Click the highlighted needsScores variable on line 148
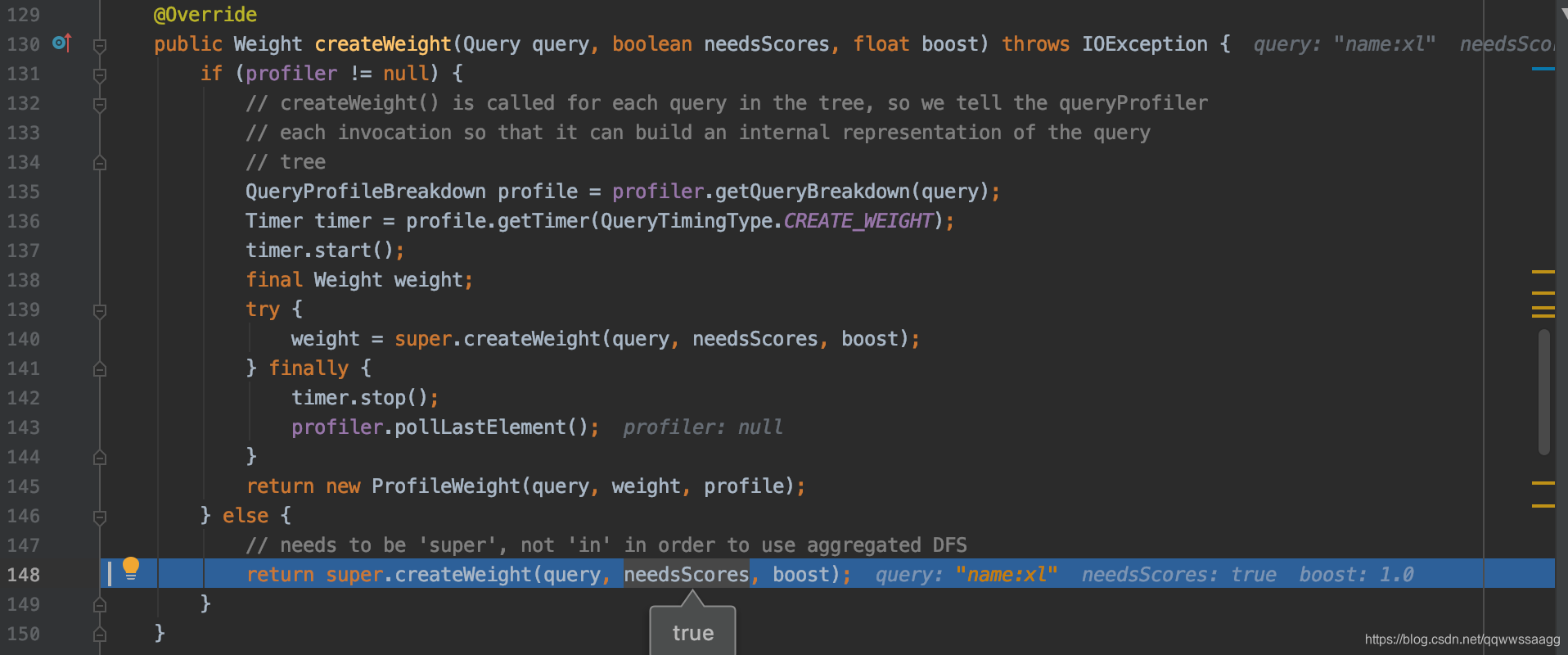Image resolution: width=1568 pixels, height=655 pixels. [x=687, y=575]
